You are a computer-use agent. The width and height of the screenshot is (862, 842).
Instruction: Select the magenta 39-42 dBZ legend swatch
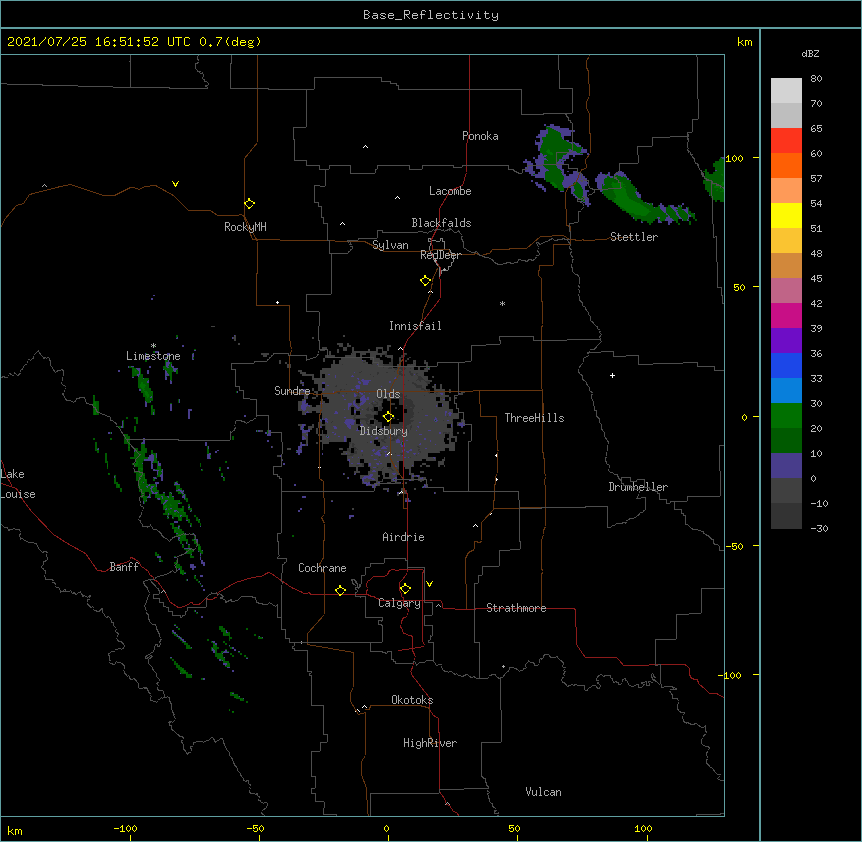click(786, 315)
